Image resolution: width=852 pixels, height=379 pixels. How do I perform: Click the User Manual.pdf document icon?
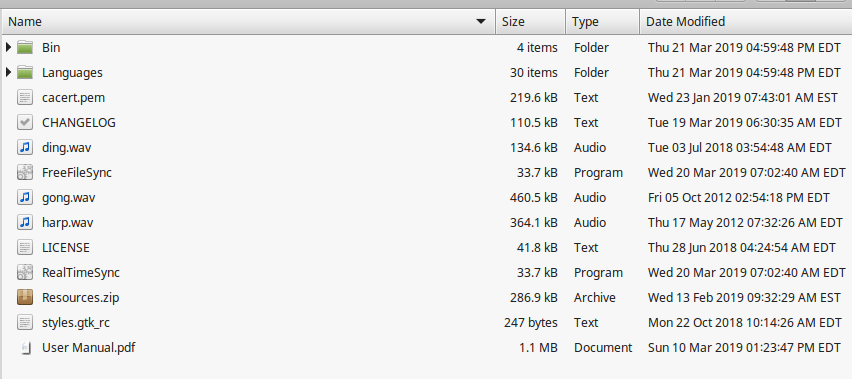click(25, 348)
